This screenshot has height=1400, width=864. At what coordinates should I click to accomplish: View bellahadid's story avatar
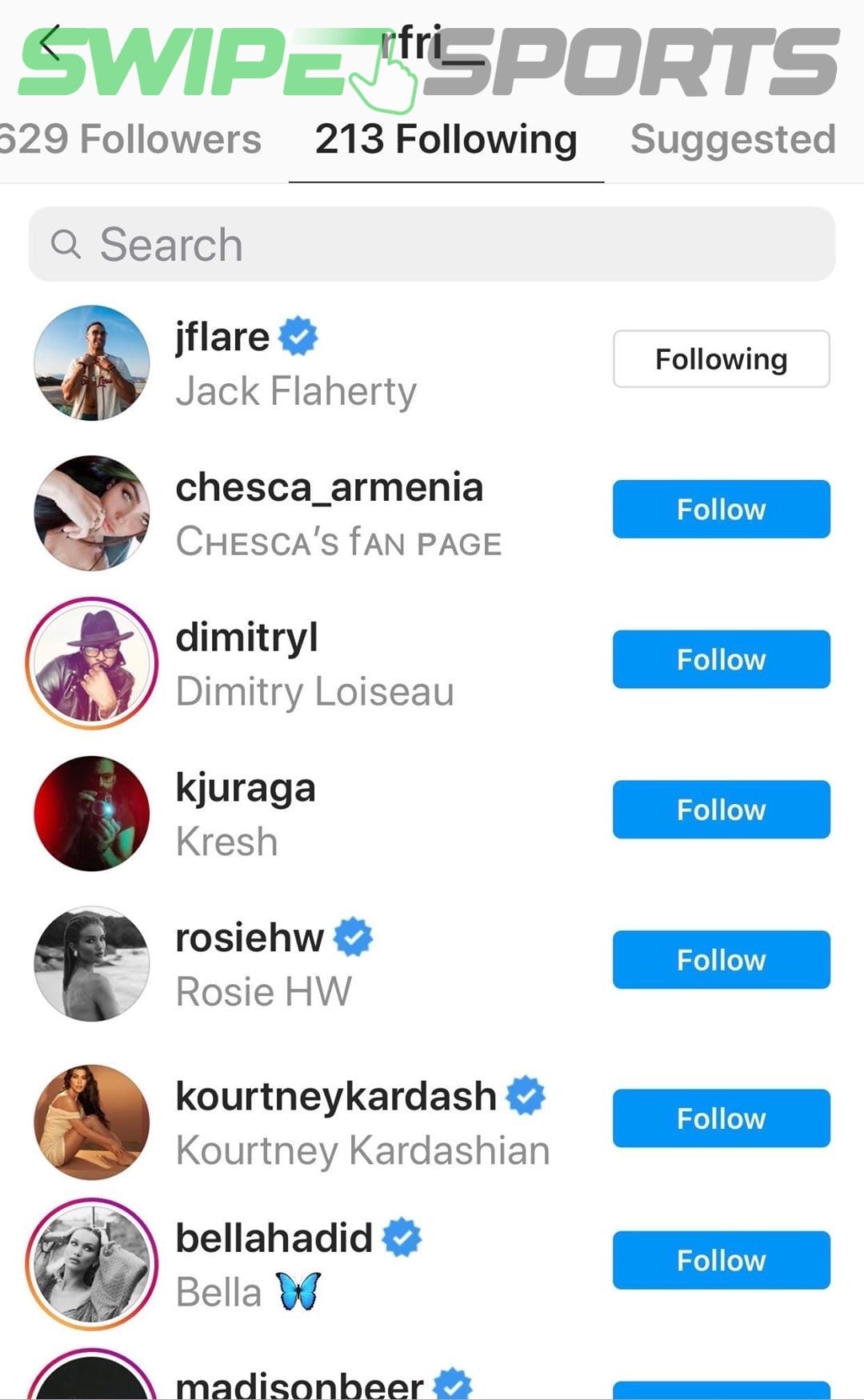(x=92, y=1264)
